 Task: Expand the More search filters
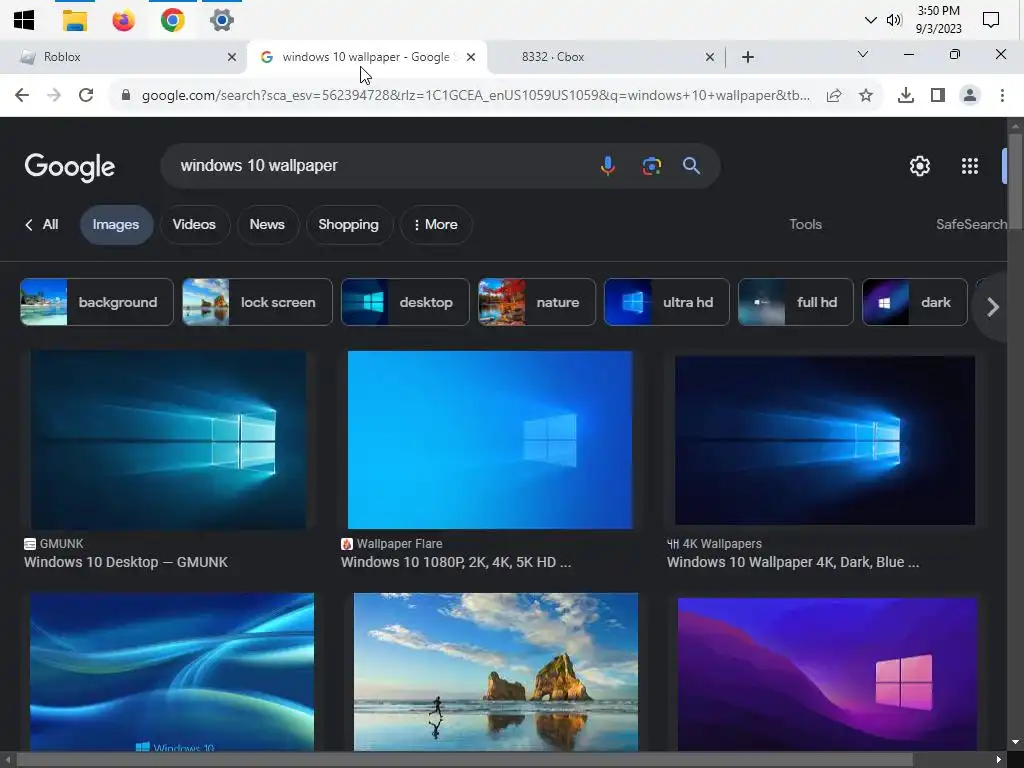tap(436, 225)
